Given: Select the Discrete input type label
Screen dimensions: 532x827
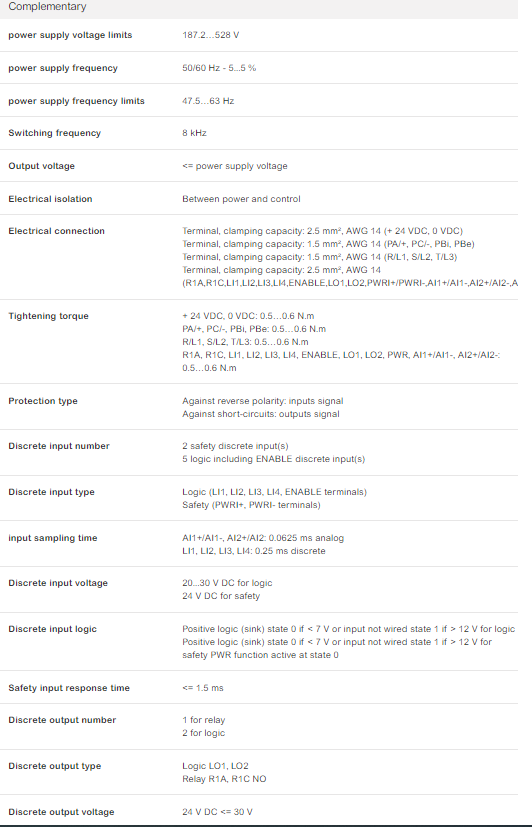Looking at the screenshot, I should point(52,492).
